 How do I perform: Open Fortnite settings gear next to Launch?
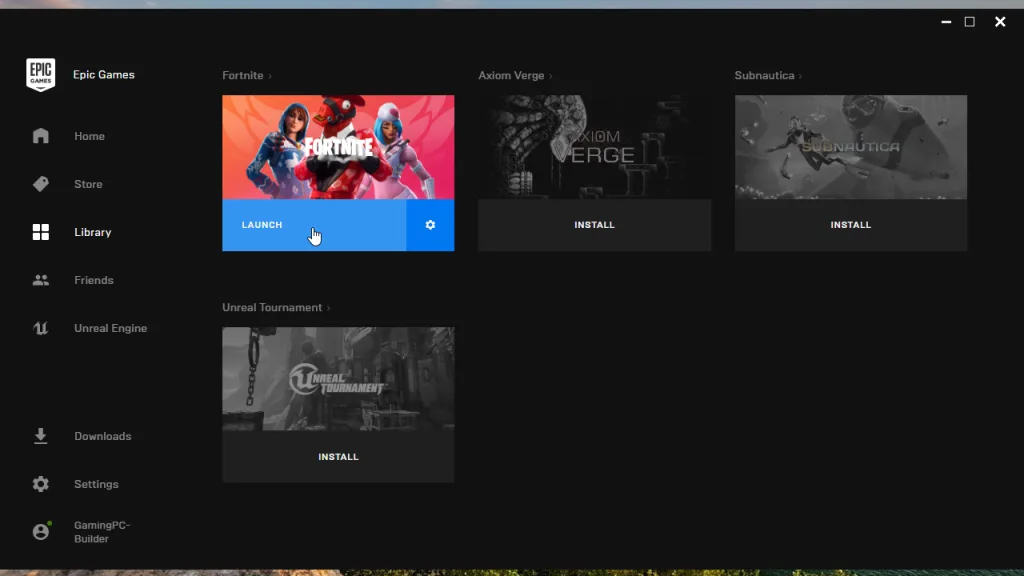[430, 225]
